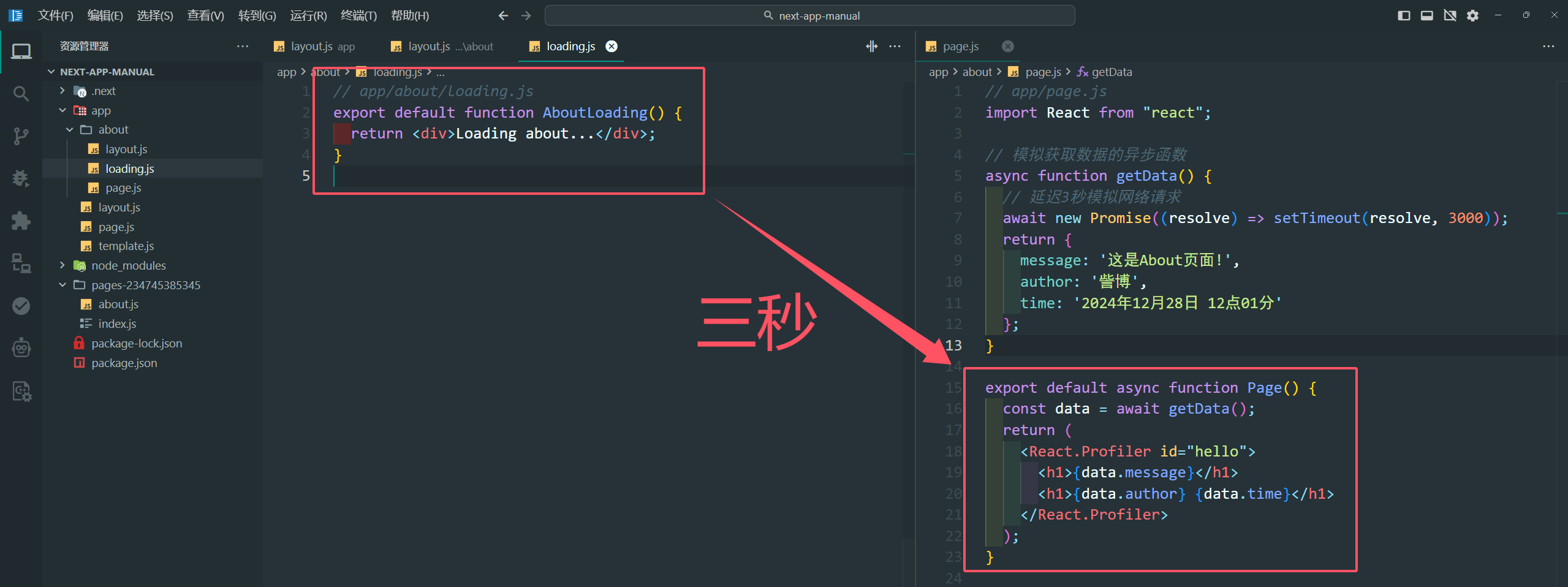1568x587 pixels.
Task: Toggle the primary side bar layout button
Action: pos(1404,15)
